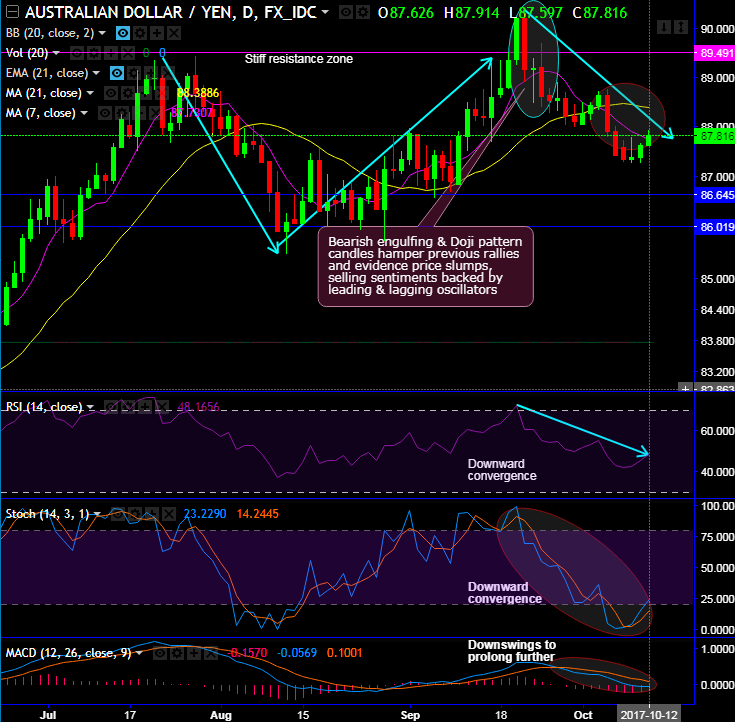Click plus icon on MACD row
The height and width of the screenshot is (722, 735).
click(194, 653)
